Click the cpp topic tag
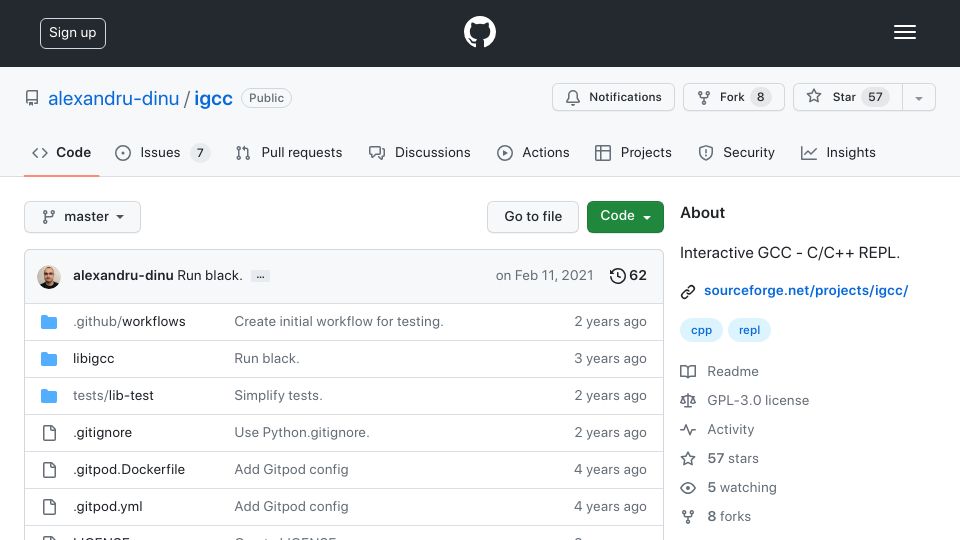Viewport: 960px width, 540px height. tap(701, 331)
